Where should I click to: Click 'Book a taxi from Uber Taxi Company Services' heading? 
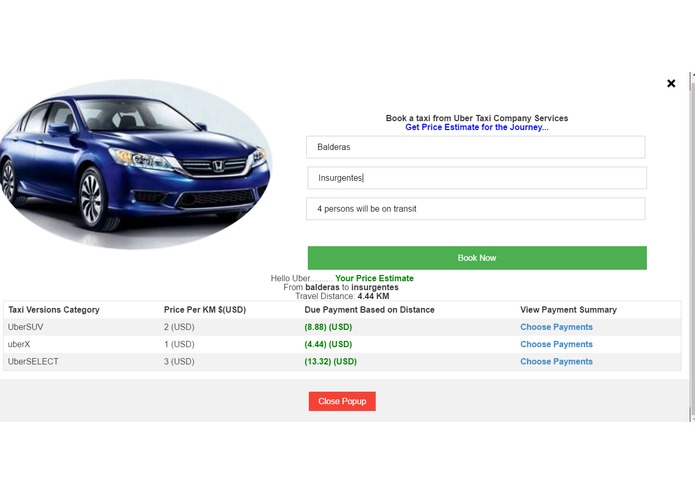point(477,118)
